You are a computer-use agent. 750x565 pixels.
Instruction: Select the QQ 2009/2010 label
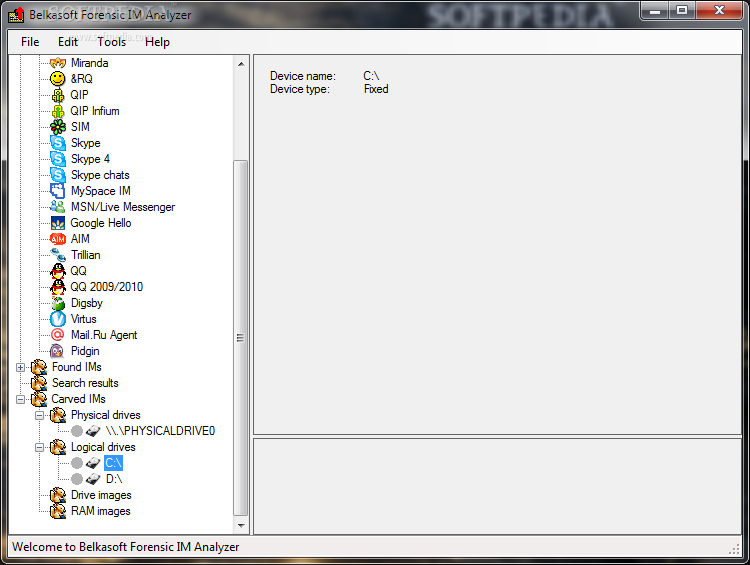tap(107, 287)
